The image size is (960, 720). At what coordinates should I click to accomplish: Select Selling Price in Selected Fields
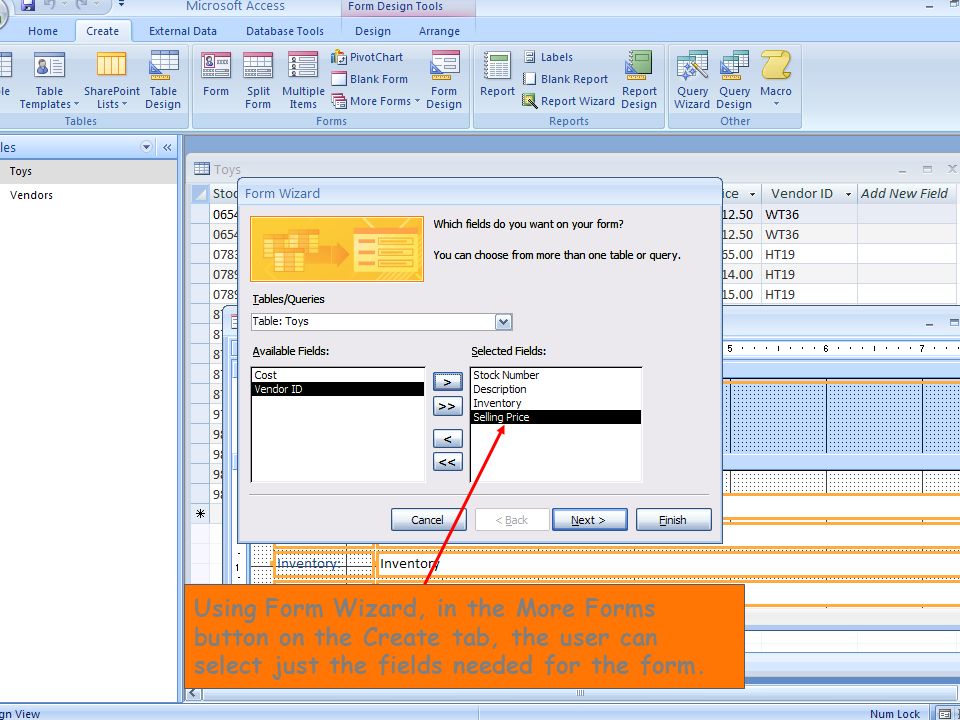[x=555, y=418]
